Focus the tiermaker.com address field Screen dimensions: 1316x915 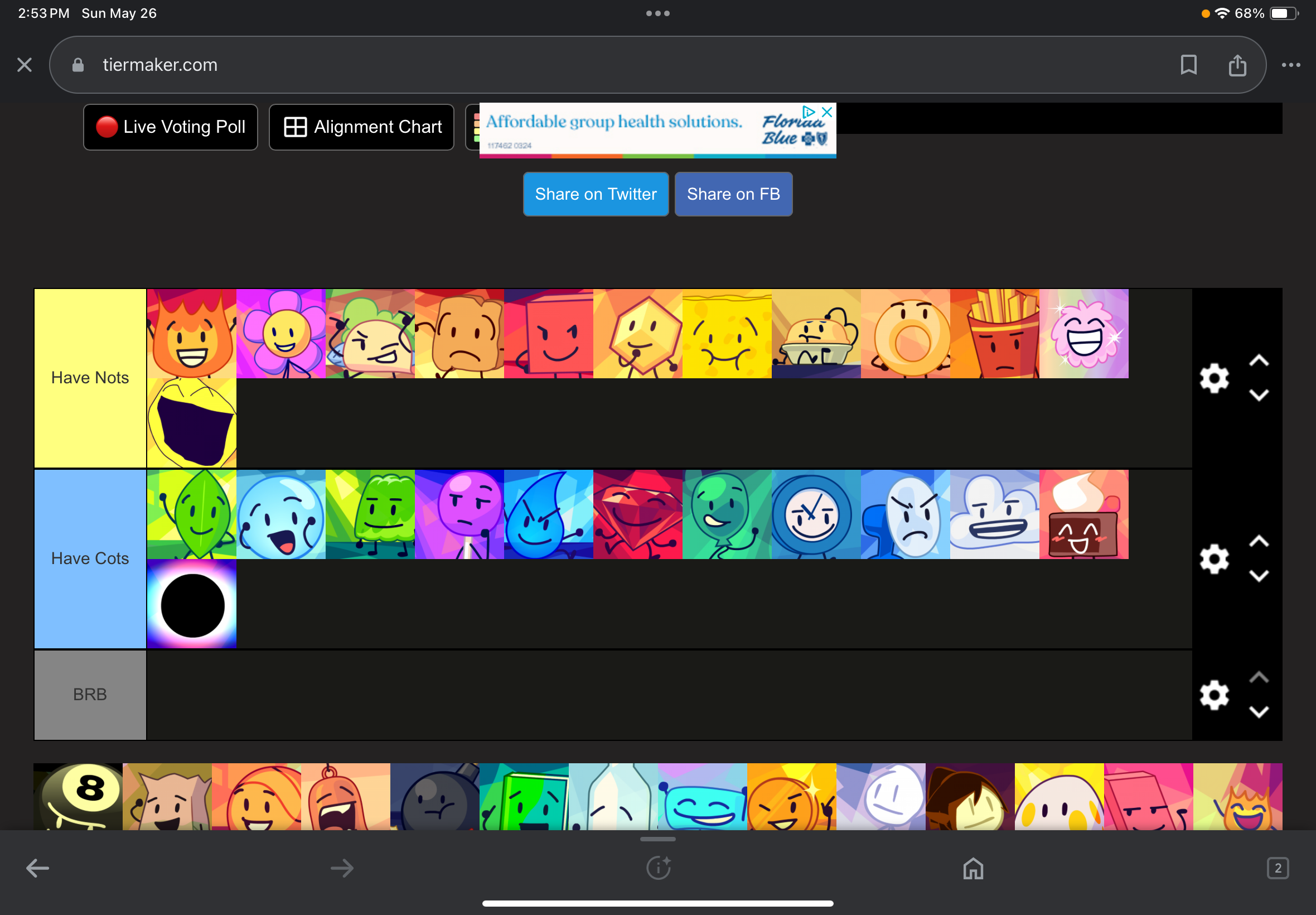point(657,65)
